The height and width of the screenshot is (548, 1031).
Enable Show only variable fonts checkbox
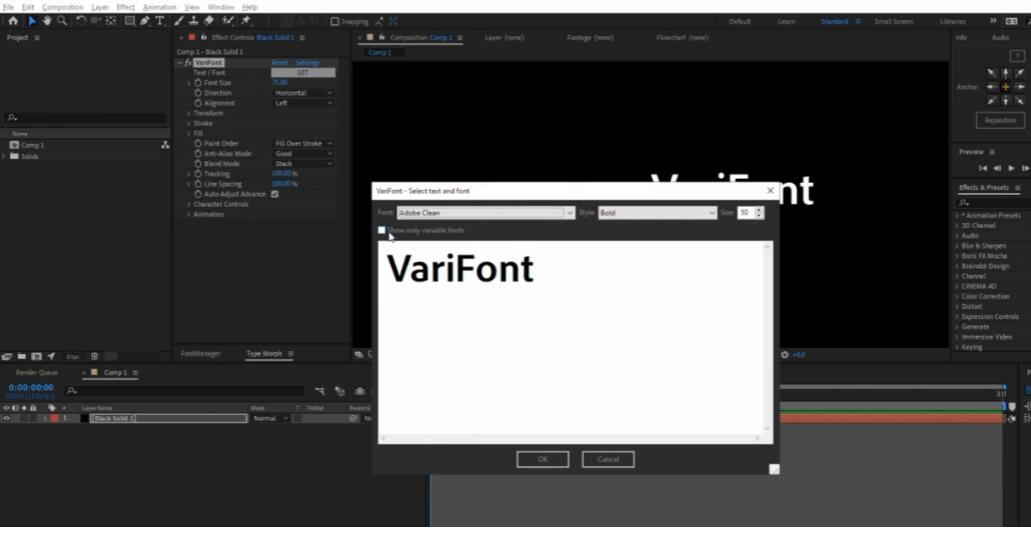[x=382, y=230]
